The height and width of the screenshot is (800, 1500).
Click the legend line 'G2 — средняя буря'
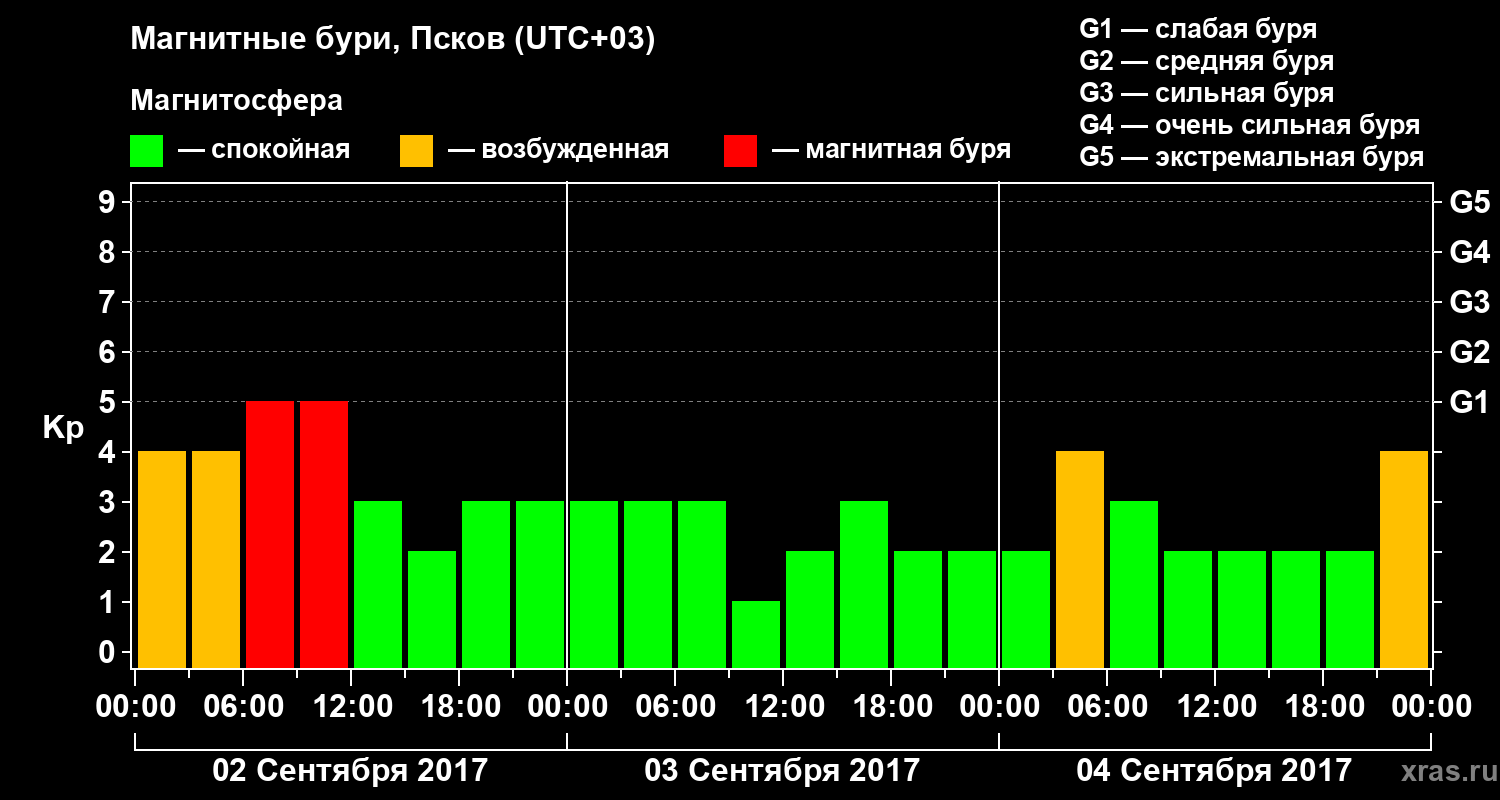[1206, 61]
